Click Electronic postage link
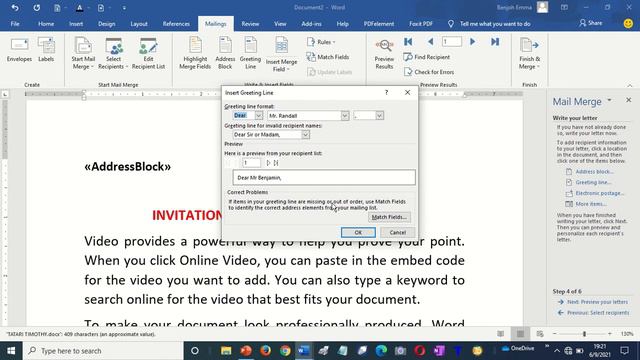 coord(600,193)
